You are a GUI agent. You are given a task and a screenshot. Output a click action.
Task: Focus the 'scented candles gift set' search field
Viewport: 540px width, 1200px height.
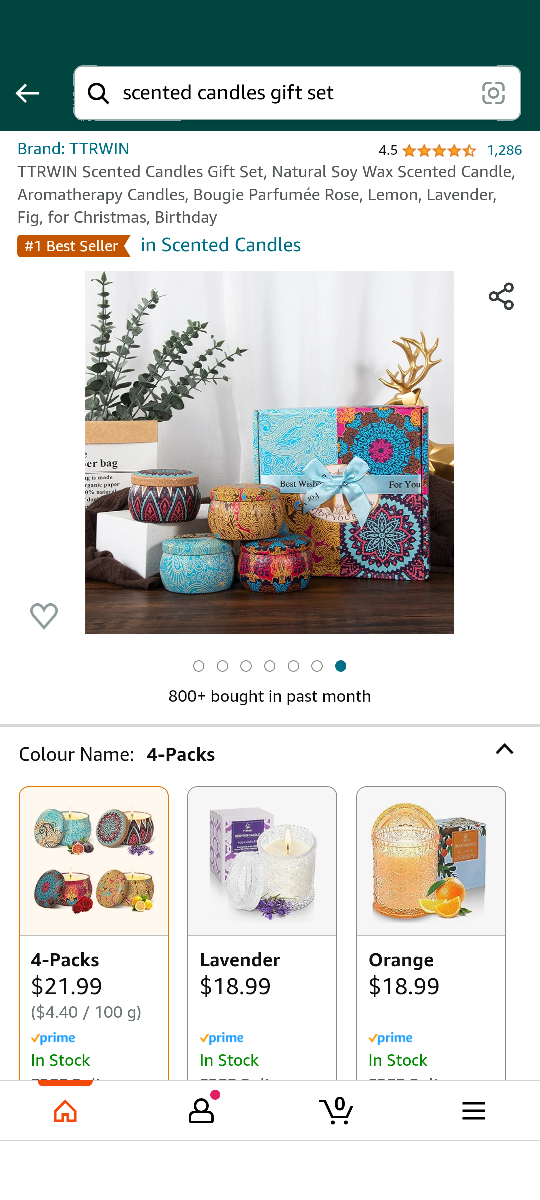click(x=297, y=93)
